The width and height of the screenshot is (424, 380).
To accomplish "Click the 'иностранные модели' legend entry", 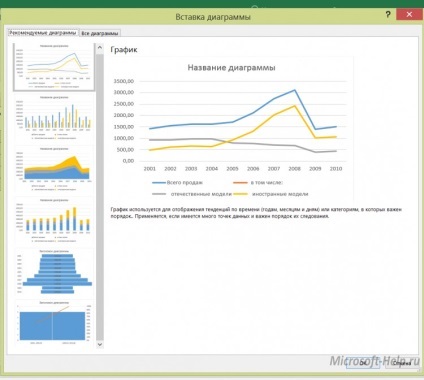I will [x=271, y=194].
